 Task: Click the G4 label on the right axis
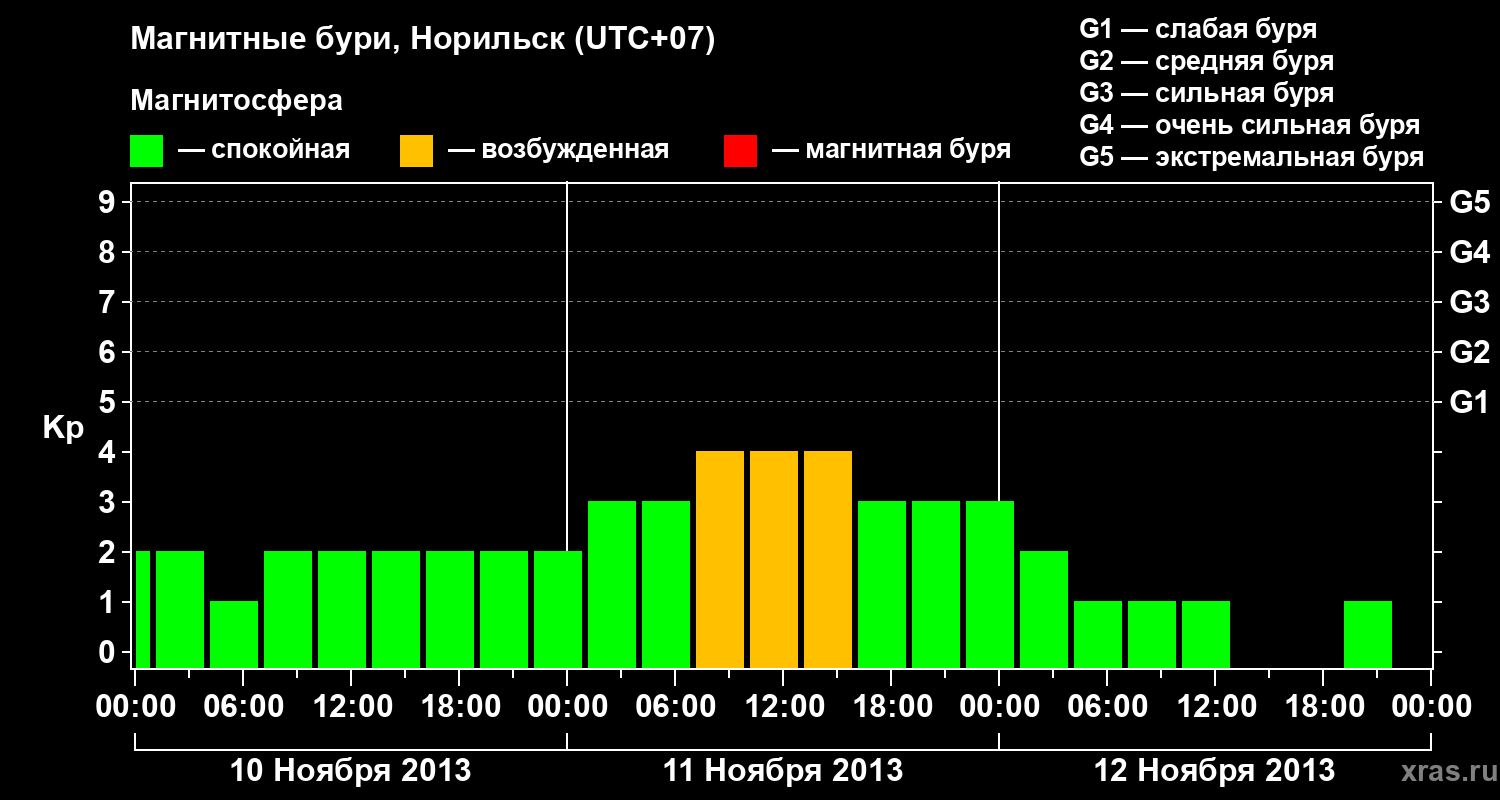(x=1469, y=252)
